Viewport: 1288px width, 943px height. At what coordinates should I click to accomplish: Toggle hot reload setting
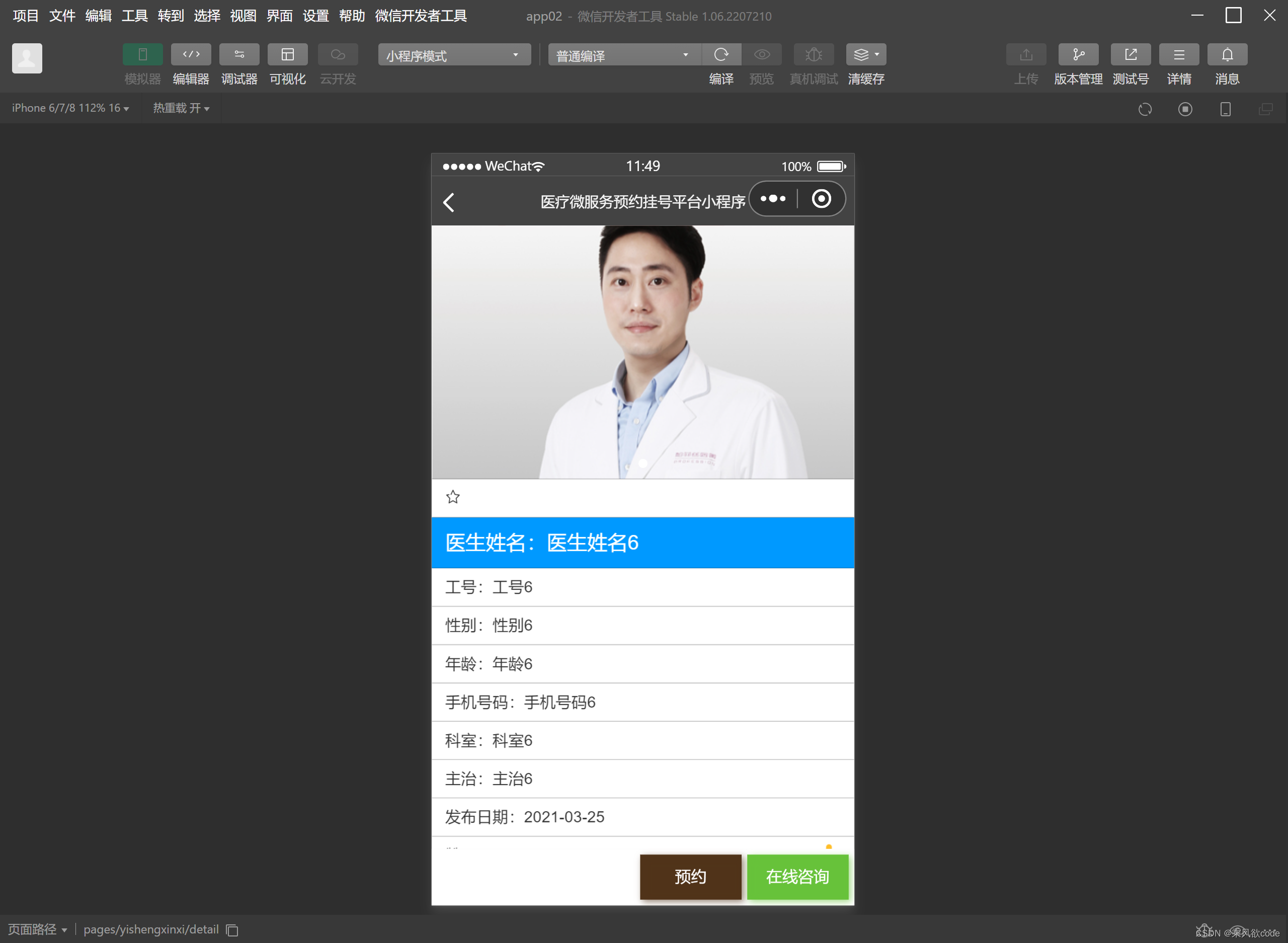[x=181, y=108]
